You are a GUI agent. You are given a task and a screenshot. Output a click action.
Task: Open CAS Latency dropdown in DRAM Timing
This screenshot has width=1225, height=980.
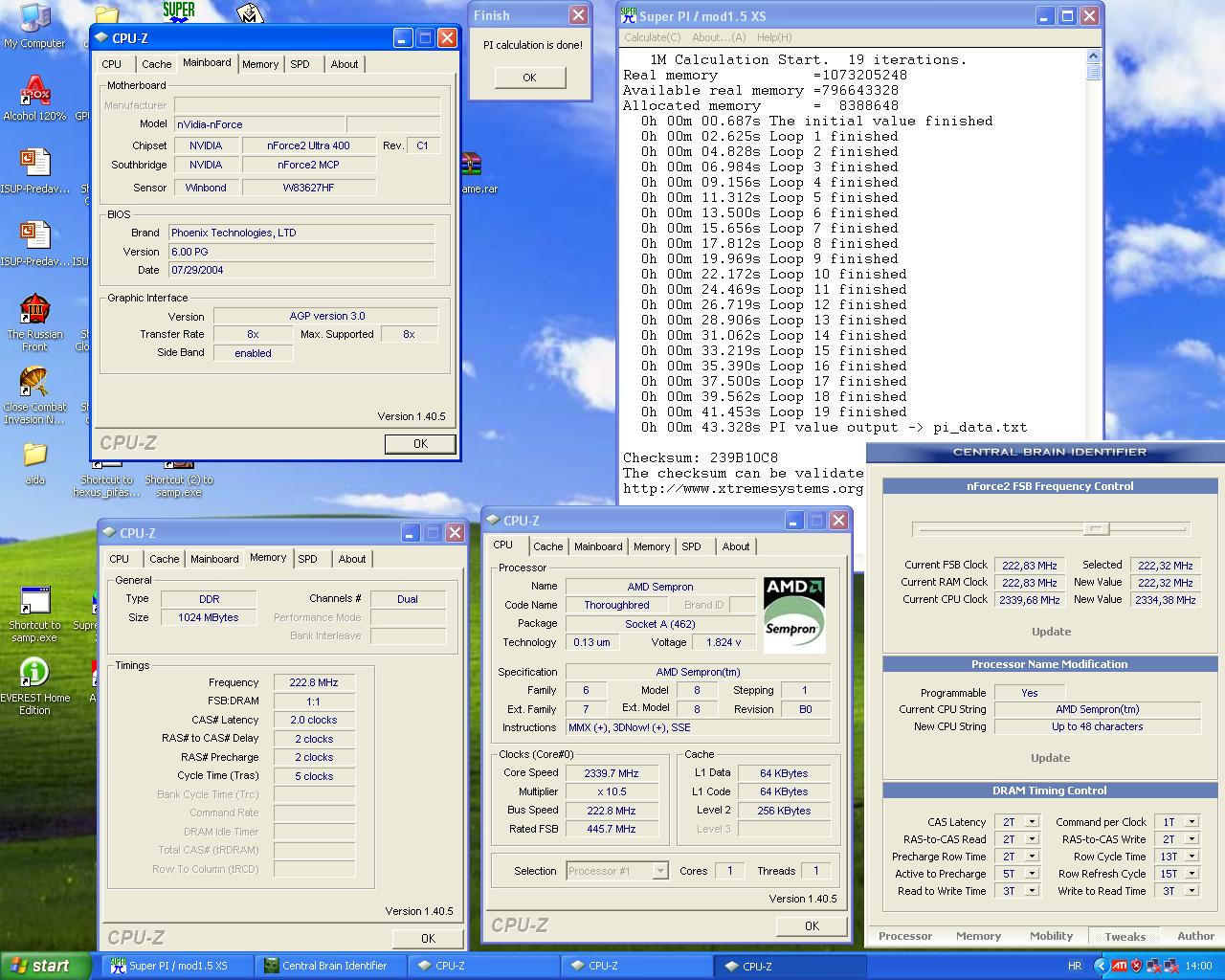(1032, 822)
